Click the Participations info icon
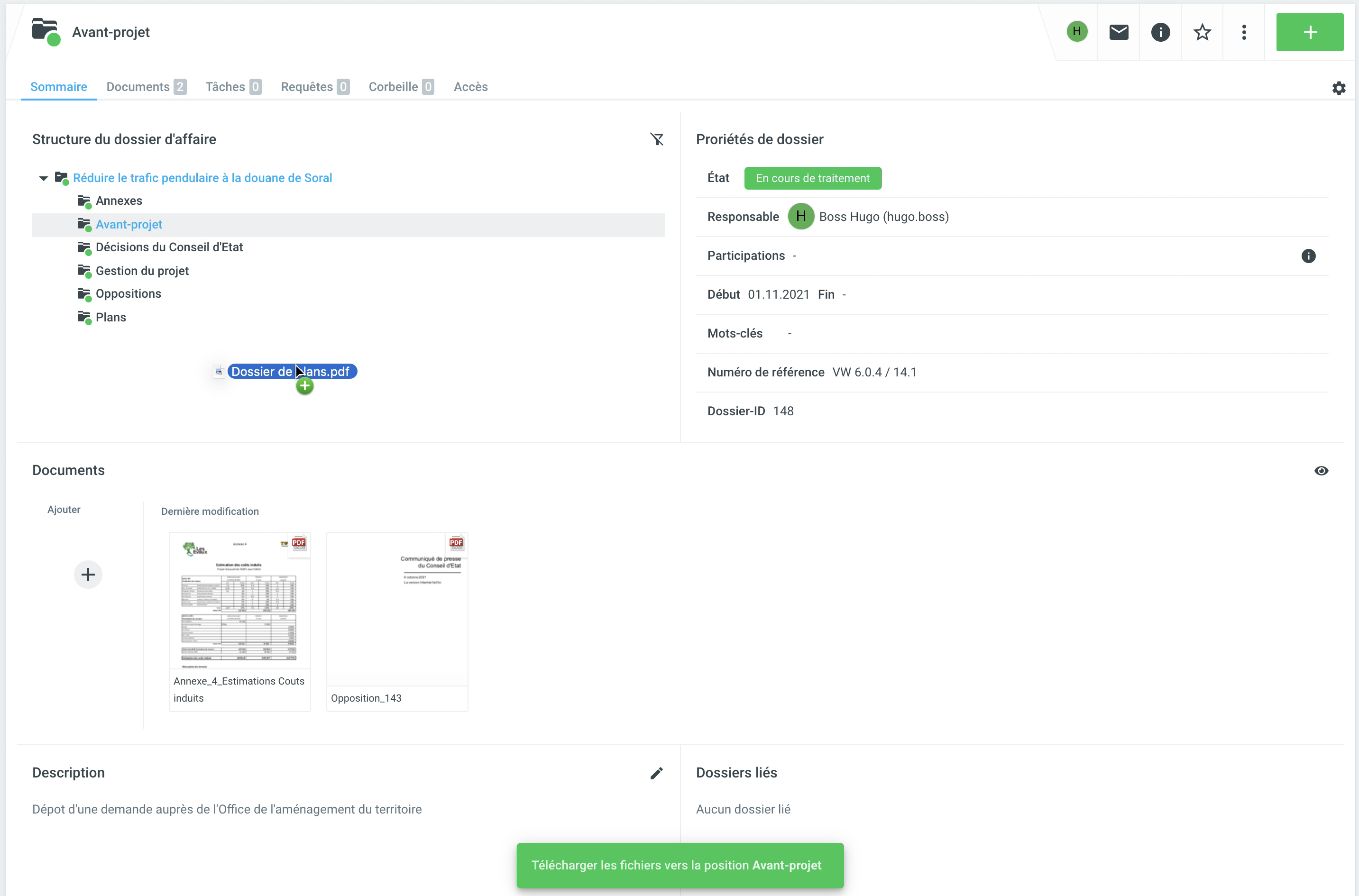This screenshot has height=896, width=1359. (1308, 256)
